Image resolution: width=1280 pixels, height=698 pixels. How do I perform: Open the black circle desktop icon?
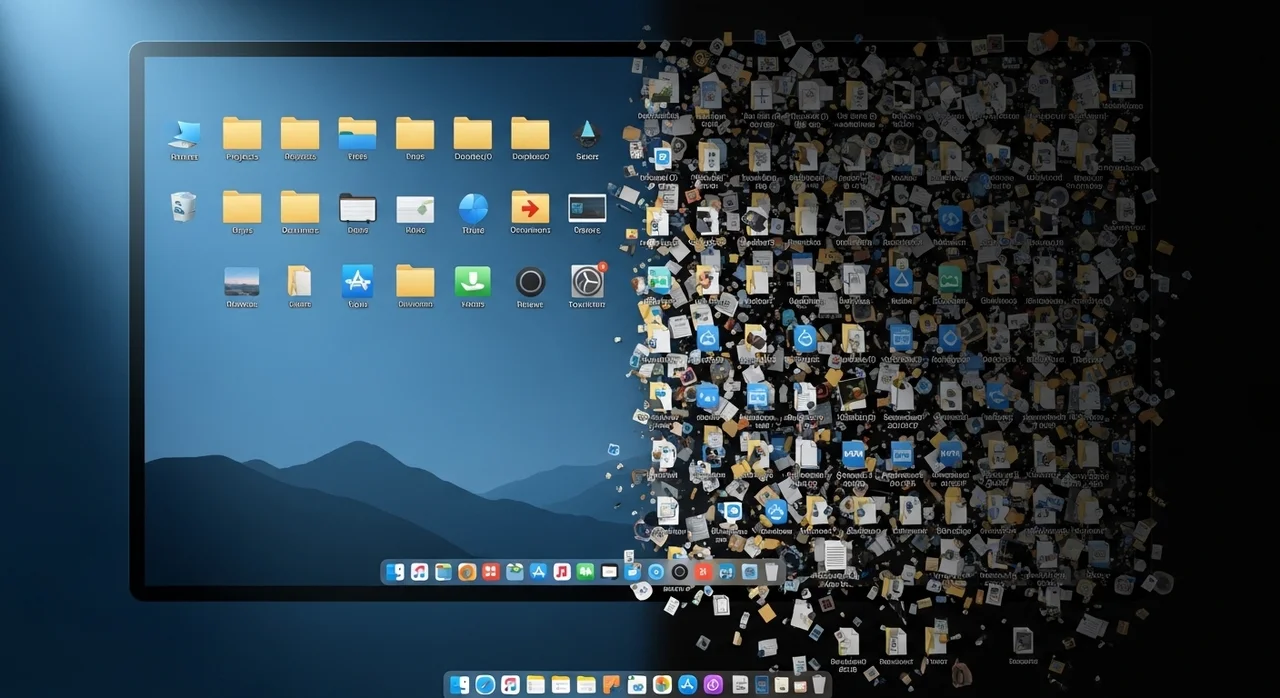tap(530, 282)
